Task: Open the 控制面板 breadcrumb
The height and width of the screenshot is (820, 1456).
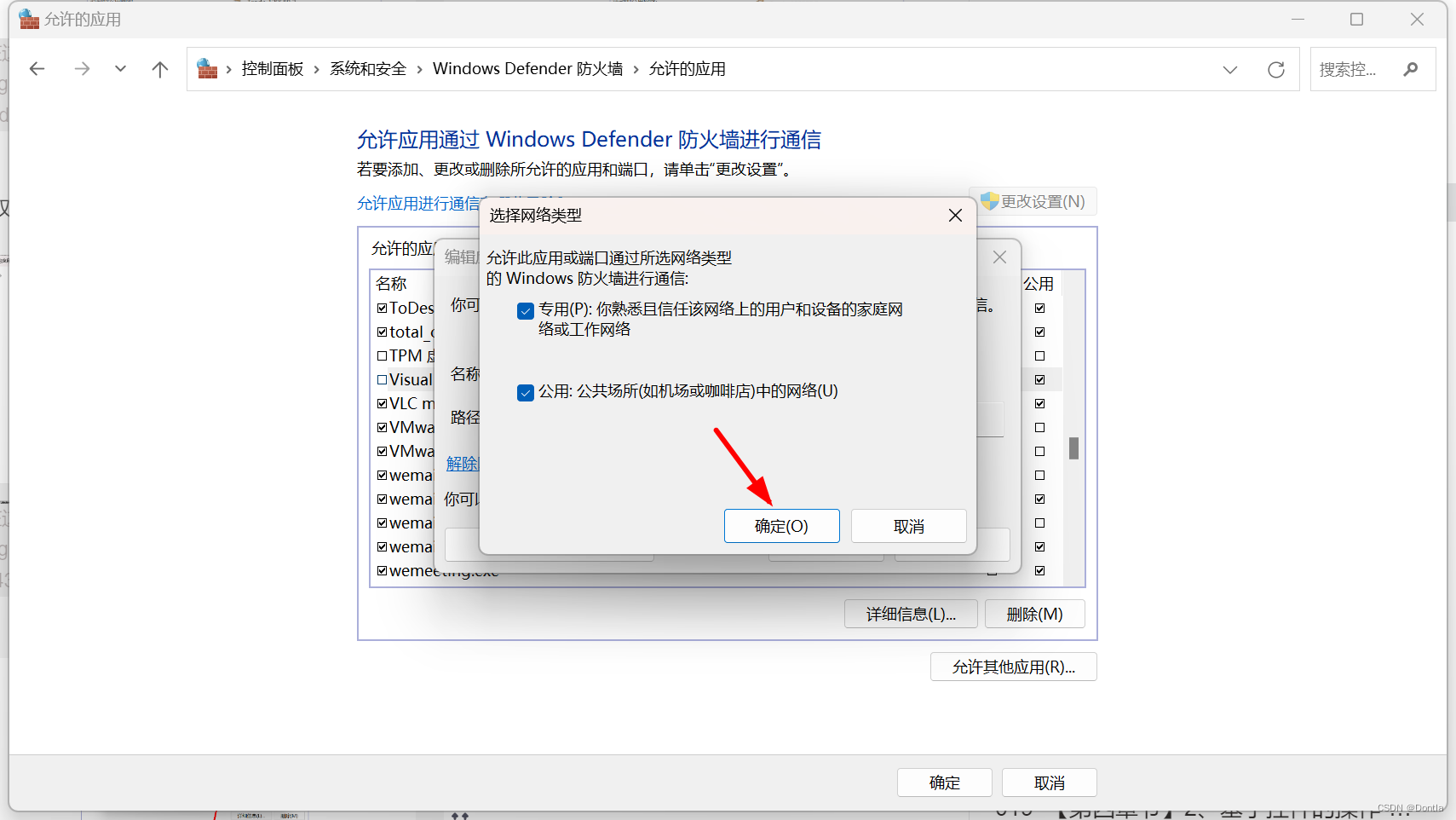Action: [x=273, y=69]
